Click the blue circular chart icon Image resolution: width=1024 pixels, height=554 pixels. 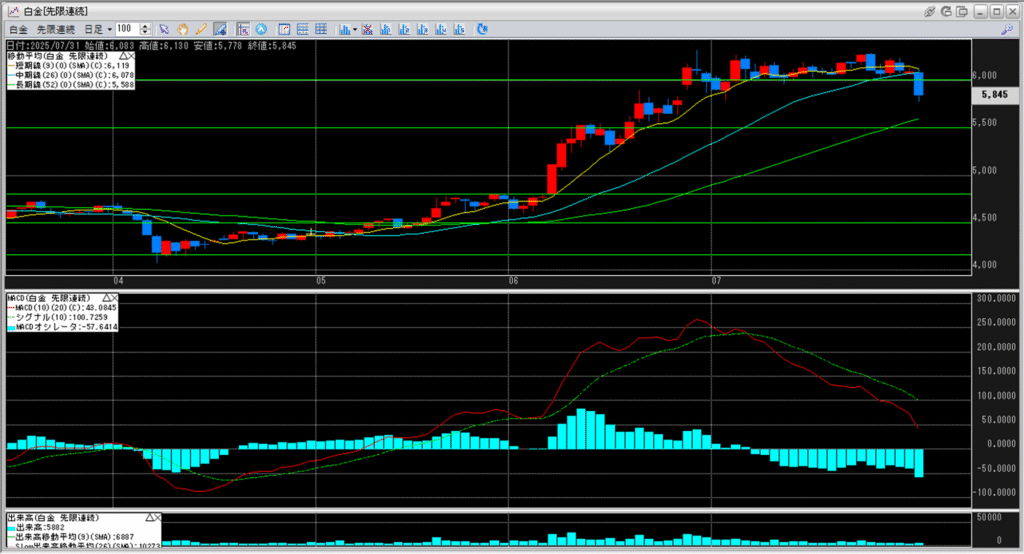tap(261, 29)
